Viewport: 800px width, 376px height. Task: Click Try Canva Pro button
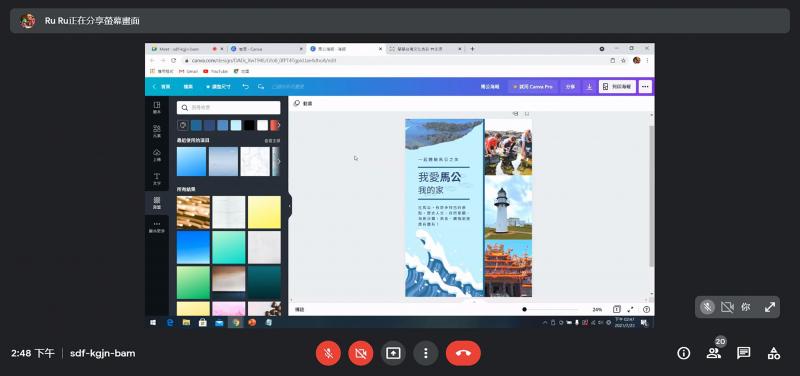pos(533,87)
